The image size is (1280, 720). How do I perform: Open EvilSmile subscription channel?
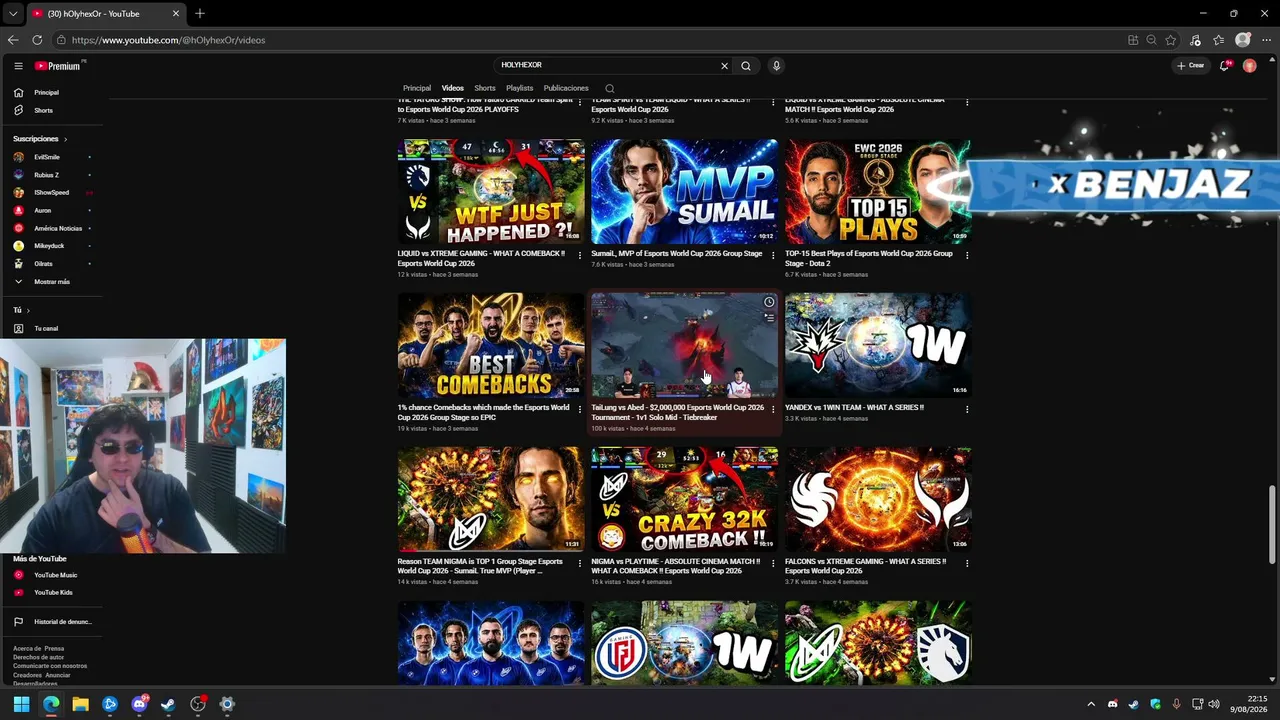tap(47, 157)
